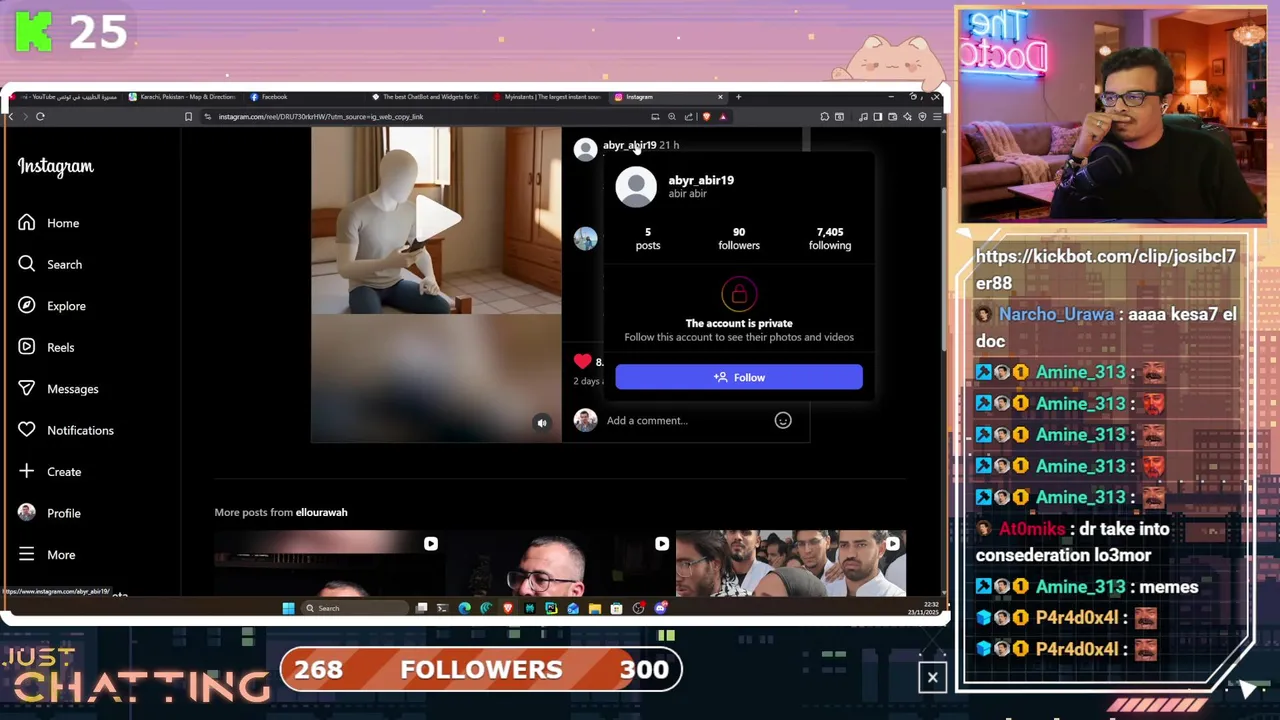Screen dimensions: 1280x720
Task: Click commenter avatar below post author
Action: pos(585,238)
